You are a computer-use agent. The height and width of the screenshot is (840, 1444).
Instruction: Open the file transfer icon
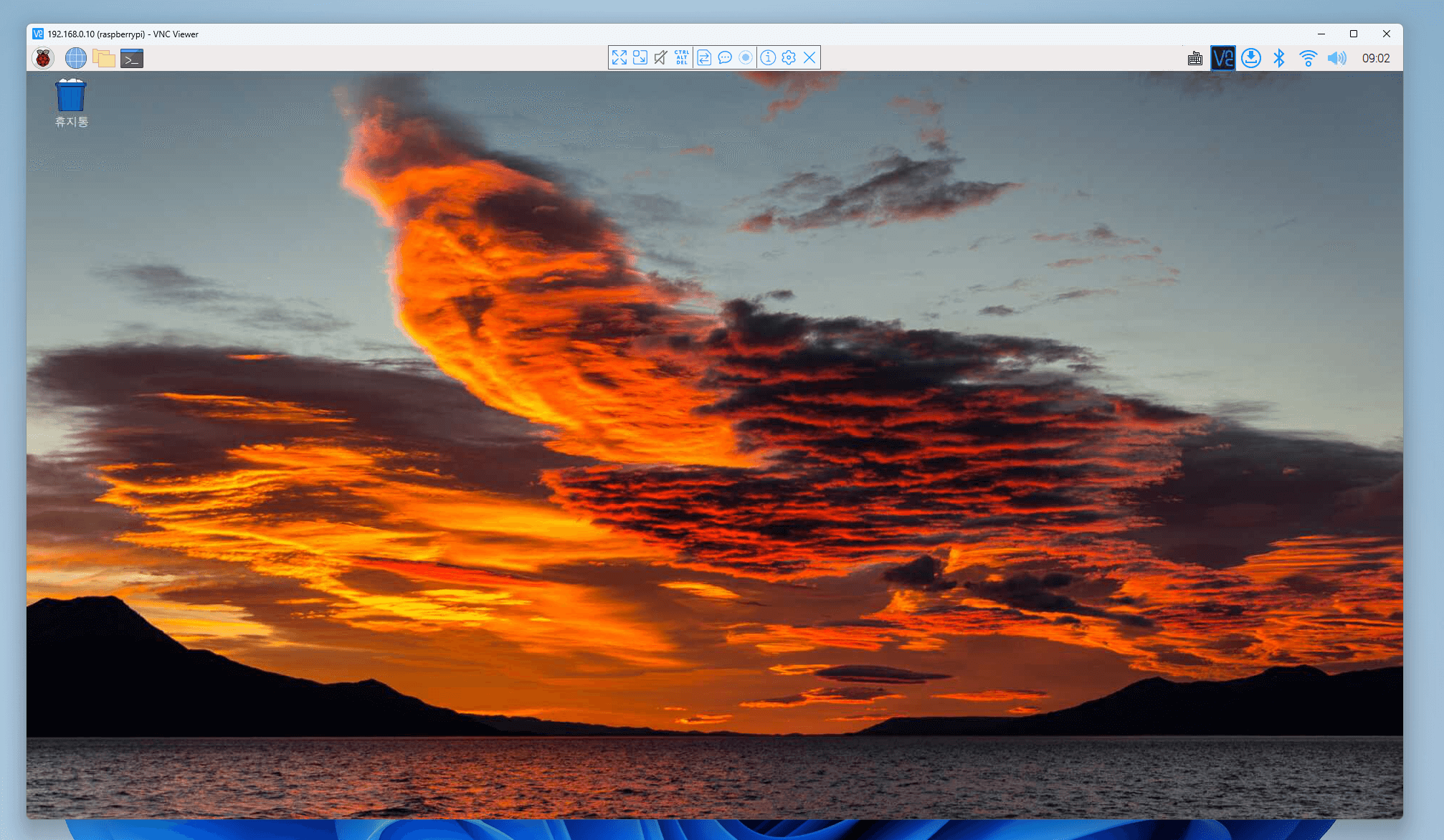(x=704, y=58)
